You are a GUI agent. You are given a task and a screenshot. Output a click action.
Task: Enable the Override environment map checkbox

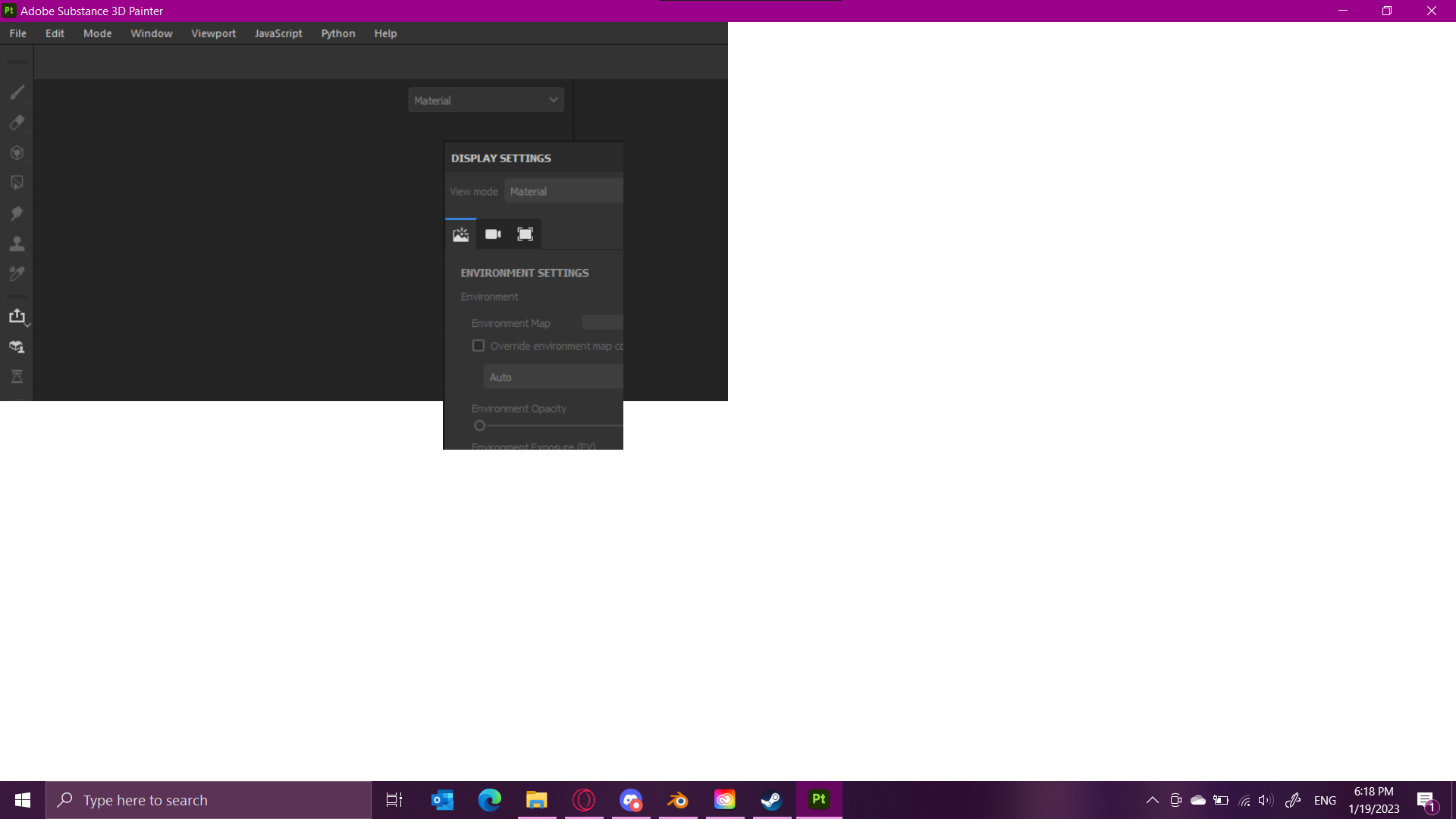pos(478,345)
